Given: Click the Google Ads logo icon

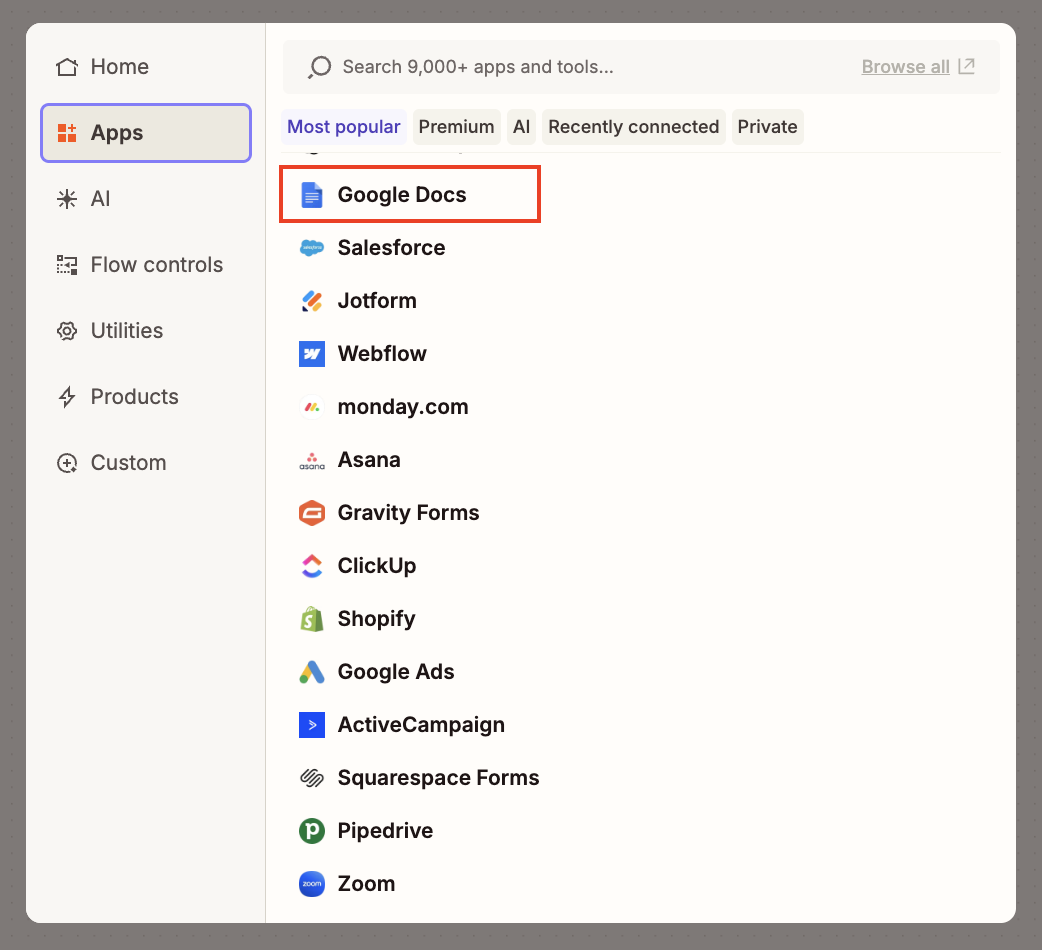Looking at the screenshot, I should click(x=312, y=672).
